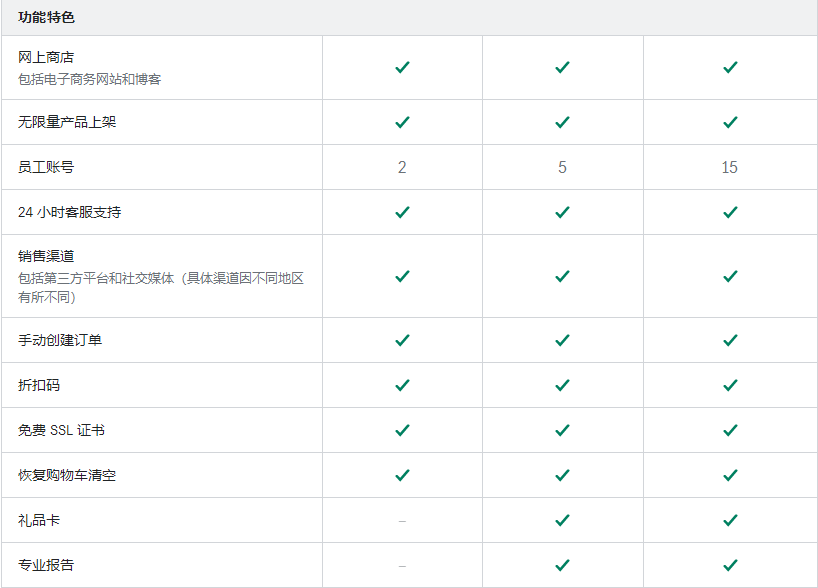Click the 免费 SSL 证书 checkmark in the first column
Viewport: 818px width, 588px height.
[402, 430]
